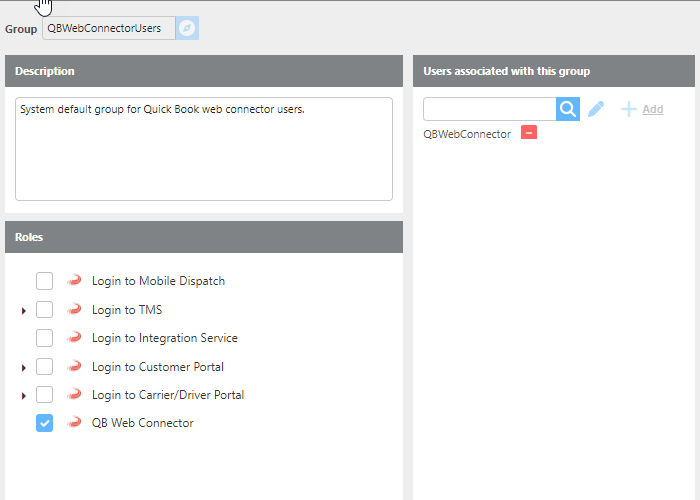The width and height of the screenshot is (700, 500).
Task: Click the pencil edit icon next to search
Action: point(596,109)
